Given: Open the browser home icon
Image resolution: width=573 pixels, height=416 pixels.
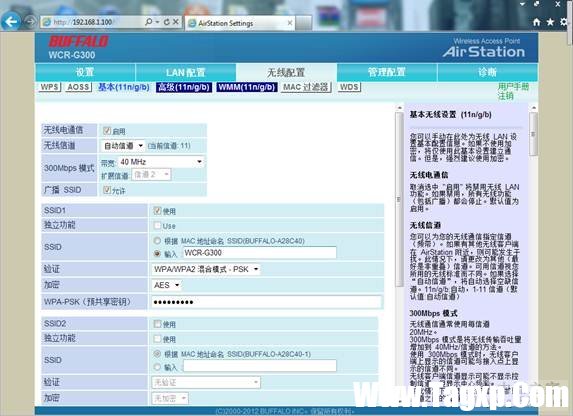Looking at the screenshot, I should pos(536,22).
